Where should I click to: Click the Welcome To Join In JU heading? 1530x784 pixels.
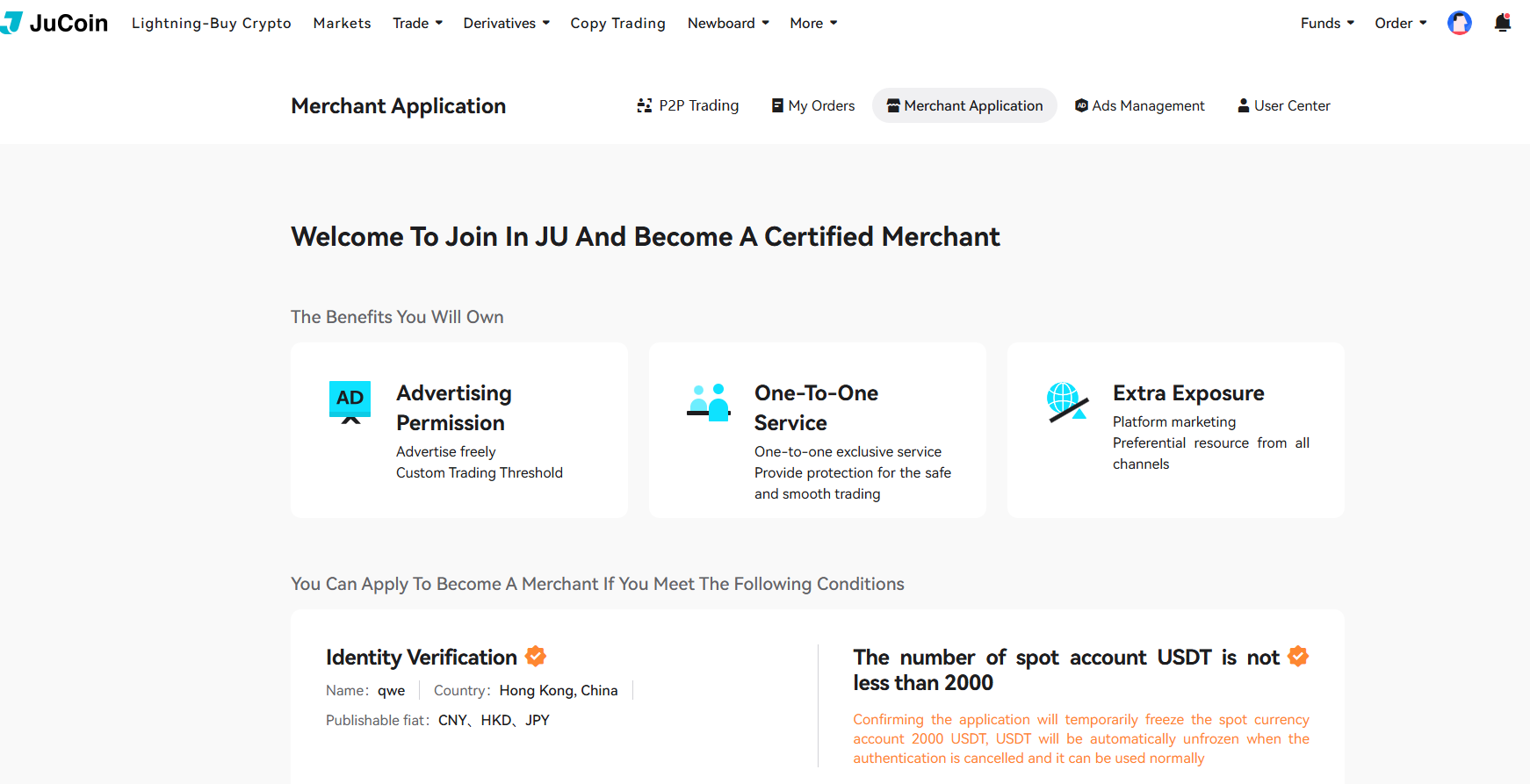pos(646,236)
